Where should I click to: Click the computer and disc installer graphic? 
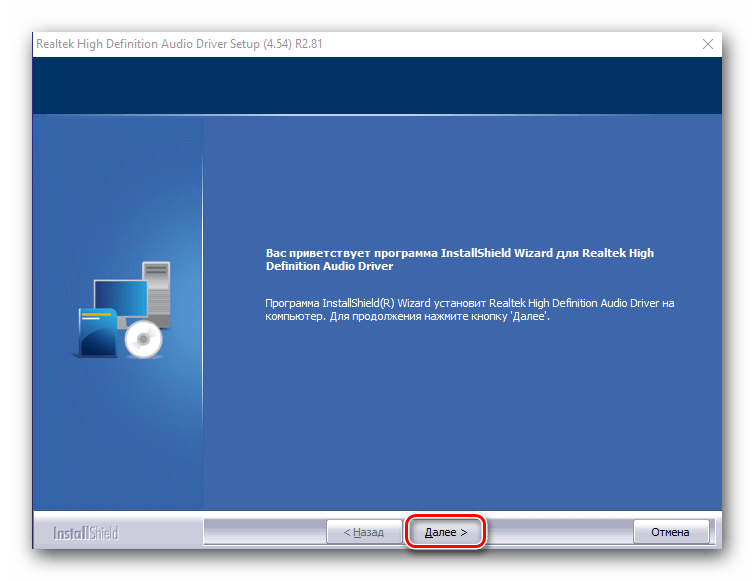pyautogui.click(x=123, y=310)
